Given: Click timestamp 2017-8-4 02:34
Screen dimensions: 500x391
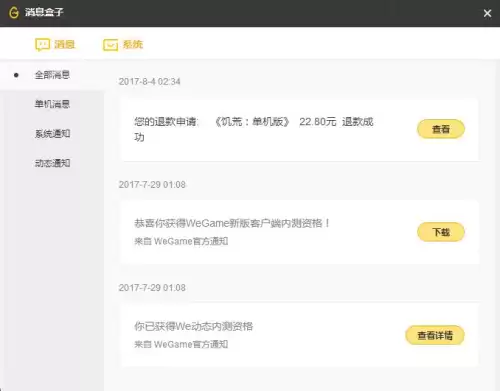Looking at the screenshot, I should (x=149, y=81).
